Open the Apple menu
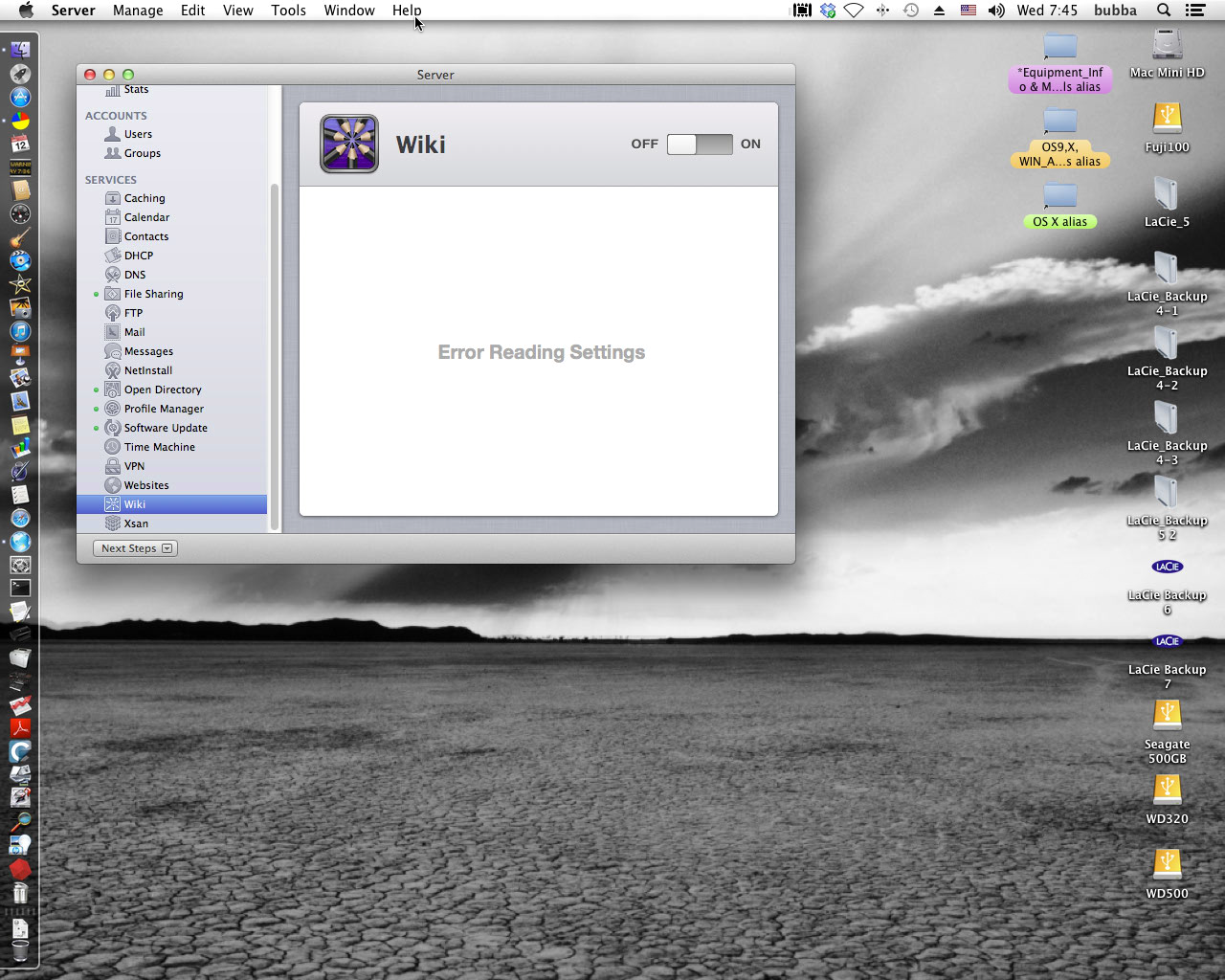The image size is (1225, 980). pos(26,11)
